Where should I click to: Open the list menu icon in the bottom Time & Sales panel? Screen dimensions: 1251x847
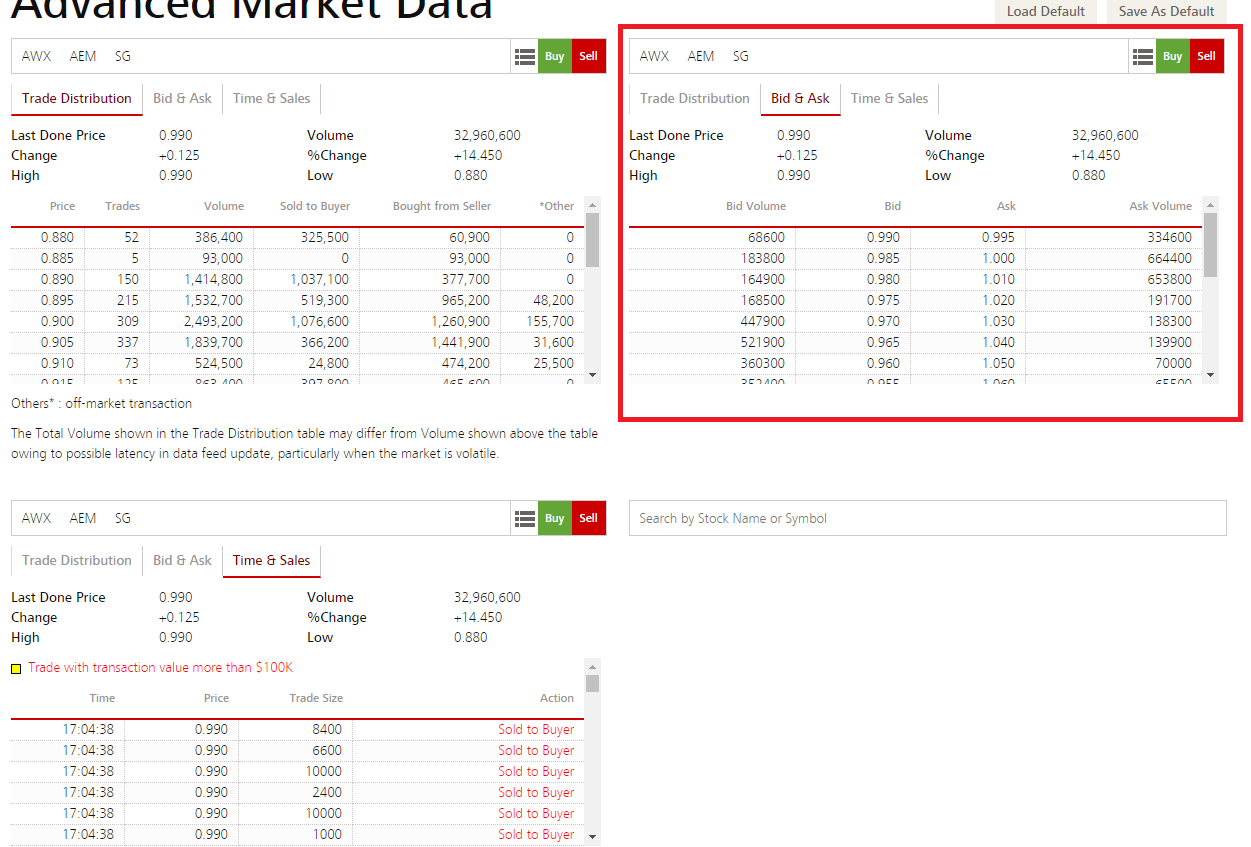(x=525, y=518)
